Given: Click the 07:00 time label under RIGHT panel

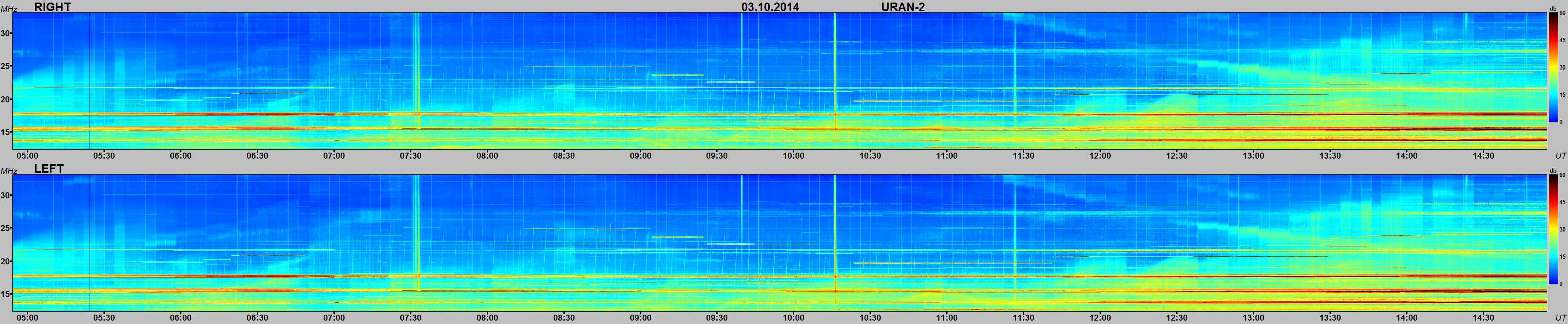Looking at the screenshot, I should coord(334,156).
